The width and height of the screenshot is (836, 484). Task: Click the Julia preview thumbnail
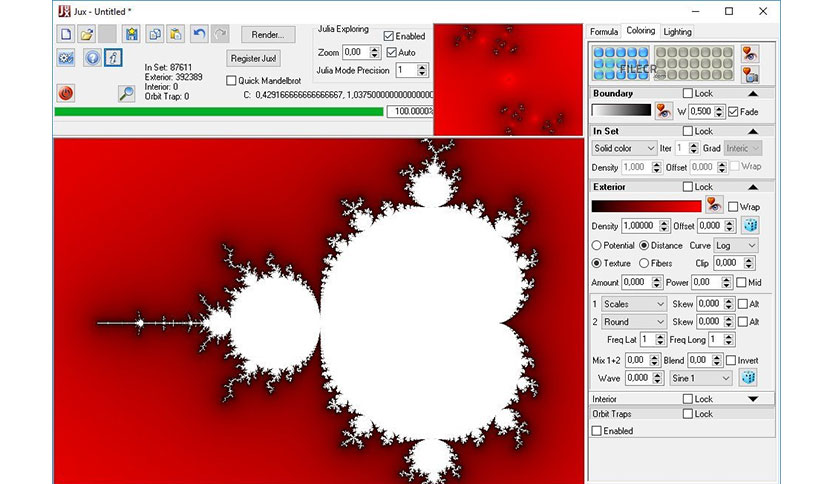[x=508, y=79]
